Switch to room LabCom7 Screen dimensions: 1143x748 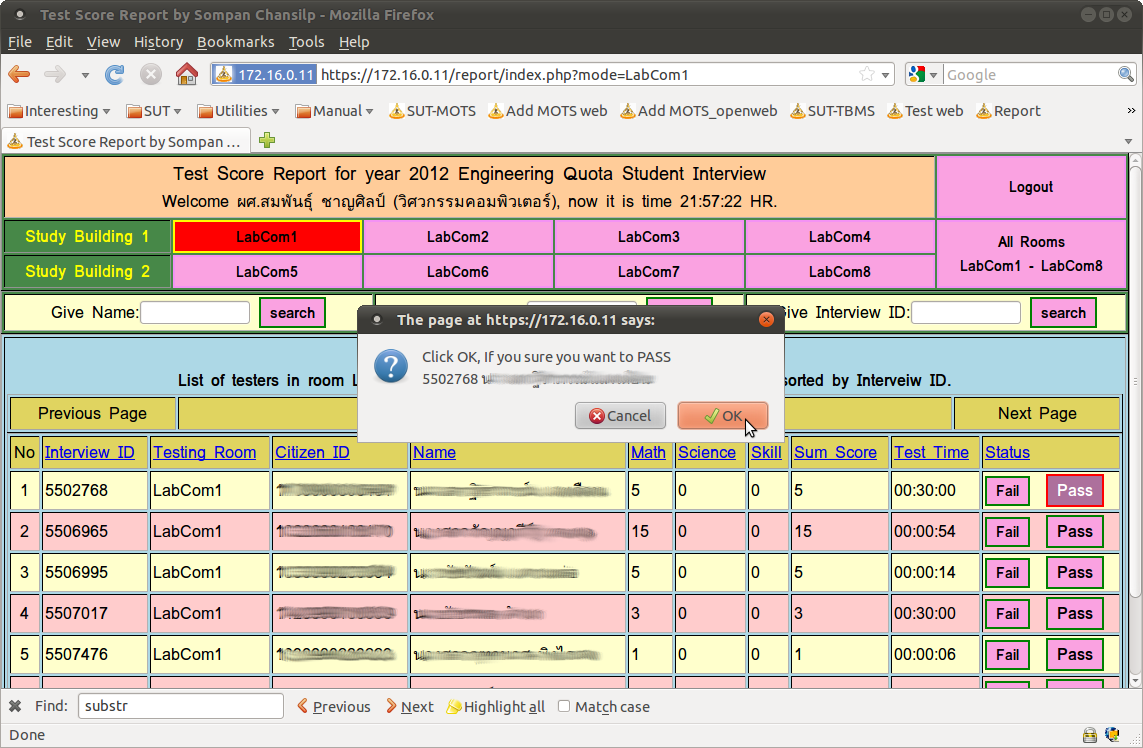(x=649, y=271)
